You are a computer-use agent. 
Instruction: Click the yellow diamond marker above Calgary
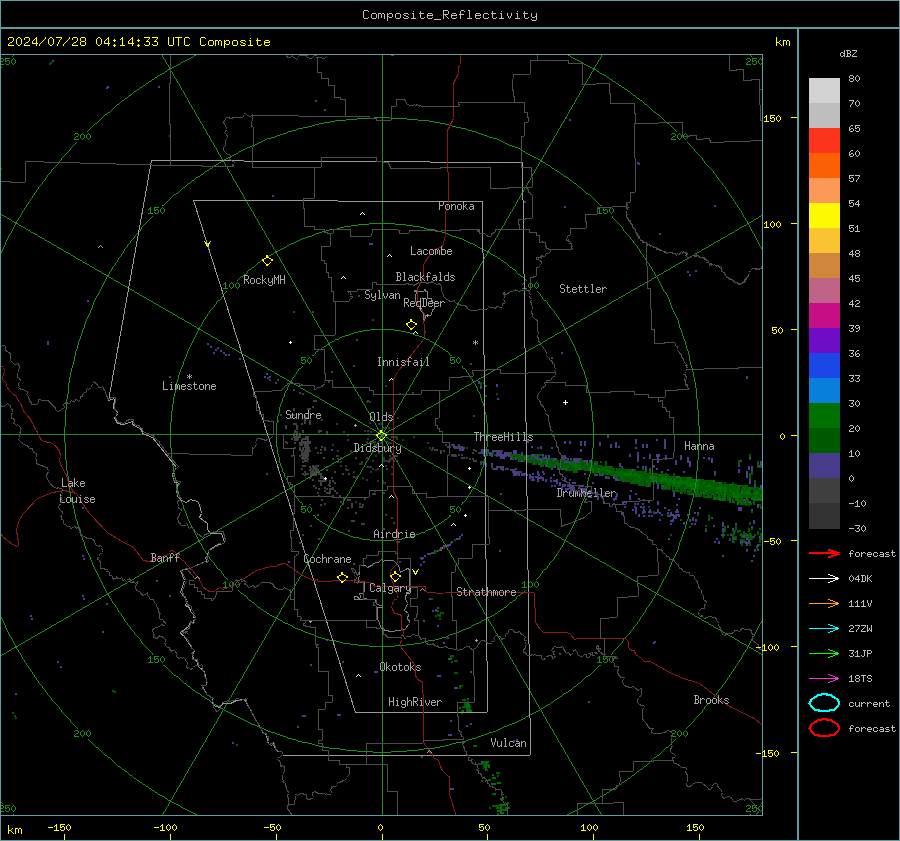[x=395, y=576]
